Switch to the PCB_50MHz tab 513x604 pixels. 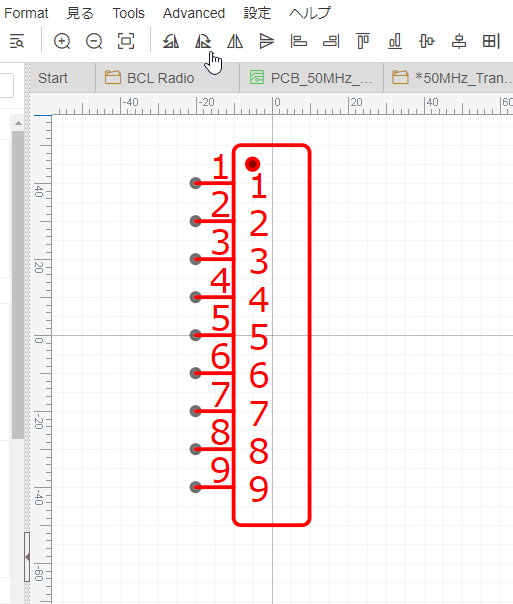pyautogui.click(x=311, y=78)
